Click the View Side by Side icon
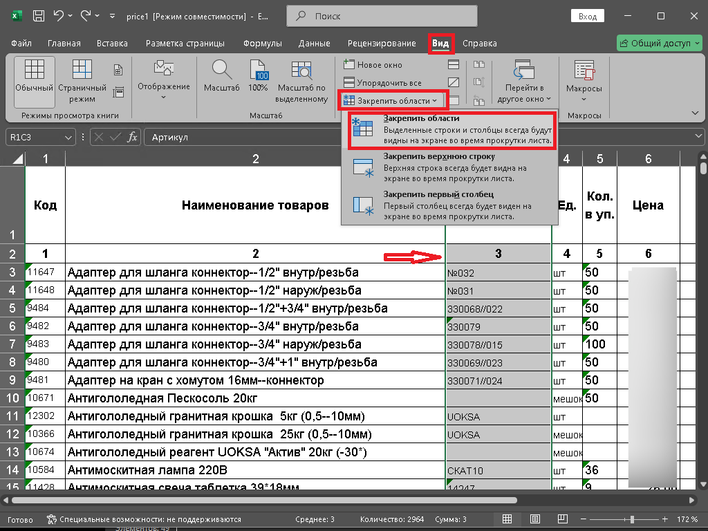The height and width of the screenshot is (531, 708). [x=479, y=65]
